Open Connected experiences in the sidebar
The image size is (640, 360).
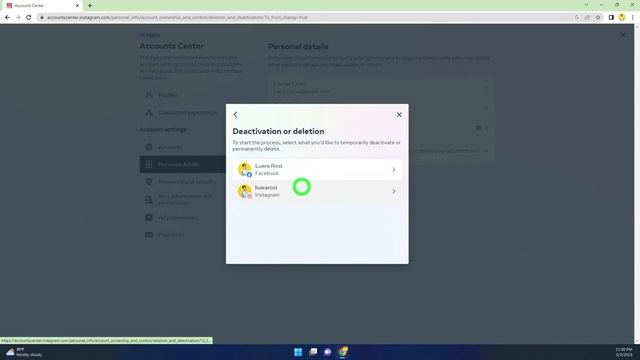click(183, 113)
